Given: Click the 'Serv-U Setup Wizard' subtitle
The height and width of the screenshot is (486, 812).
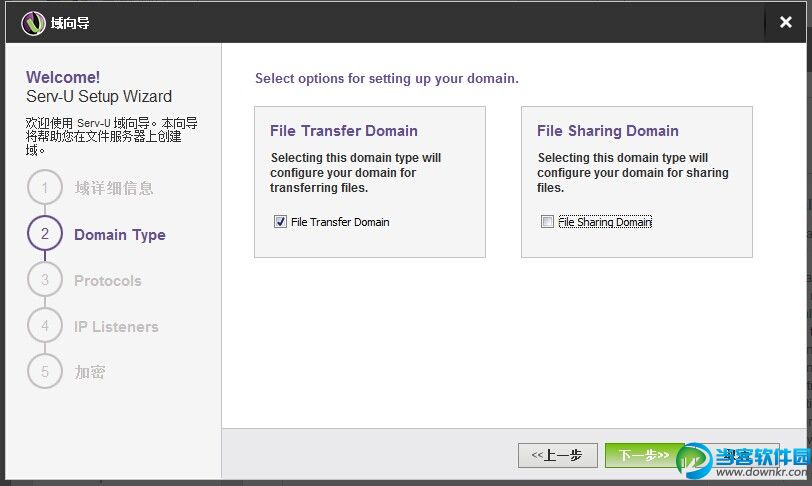Looking at the screenshot, I should click(99, 96).
